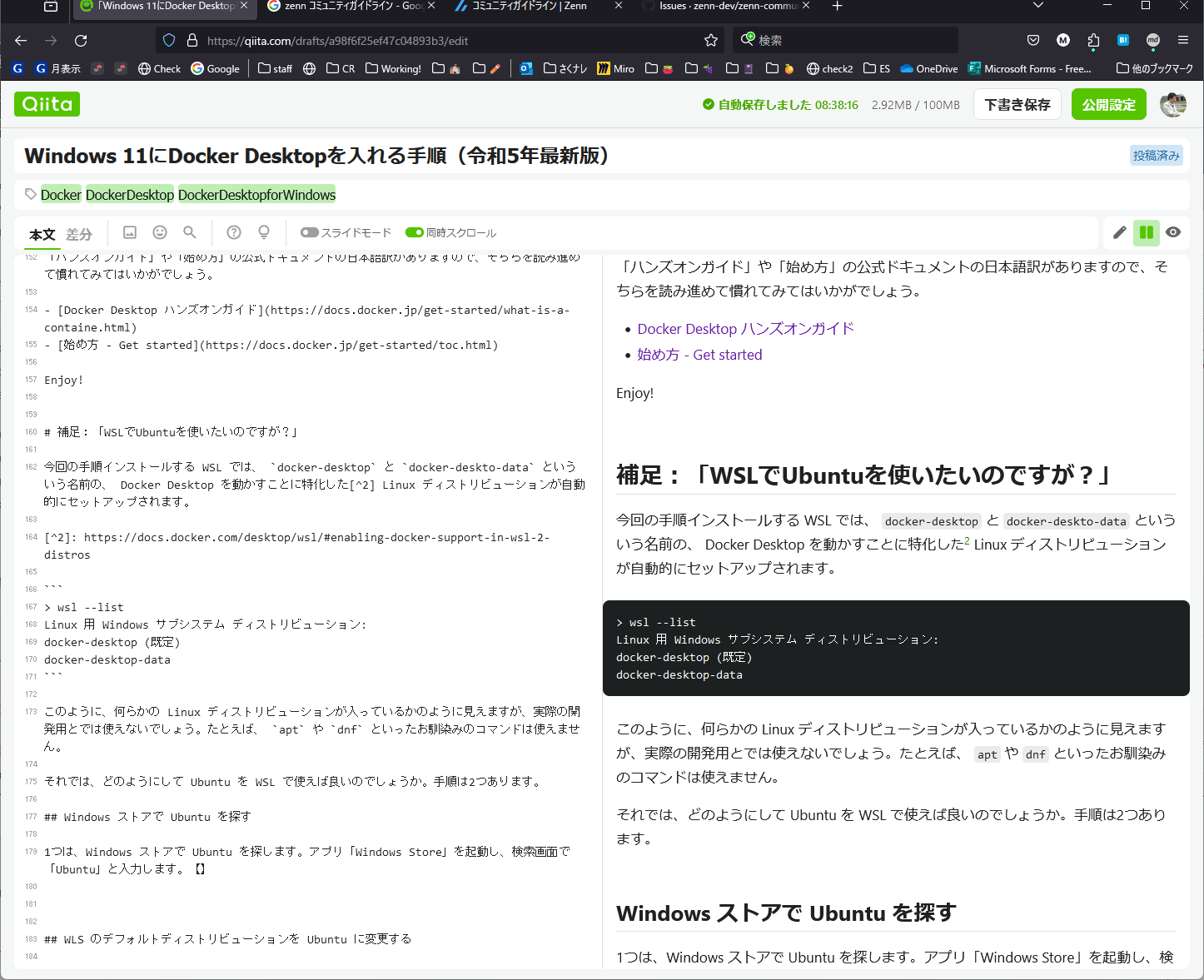Open the editor search (magnifier) icon
Screen dimensions: 1204x980
tap(190, 233)
